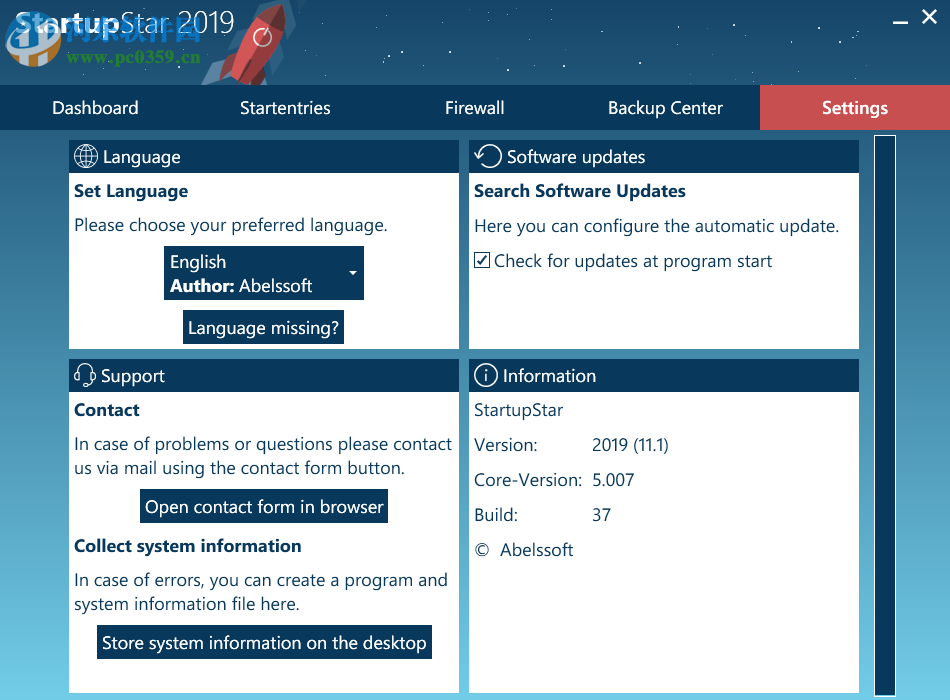
Task: Store system information on the desktop
Action: pyautogui.click(x=263, y=642)
